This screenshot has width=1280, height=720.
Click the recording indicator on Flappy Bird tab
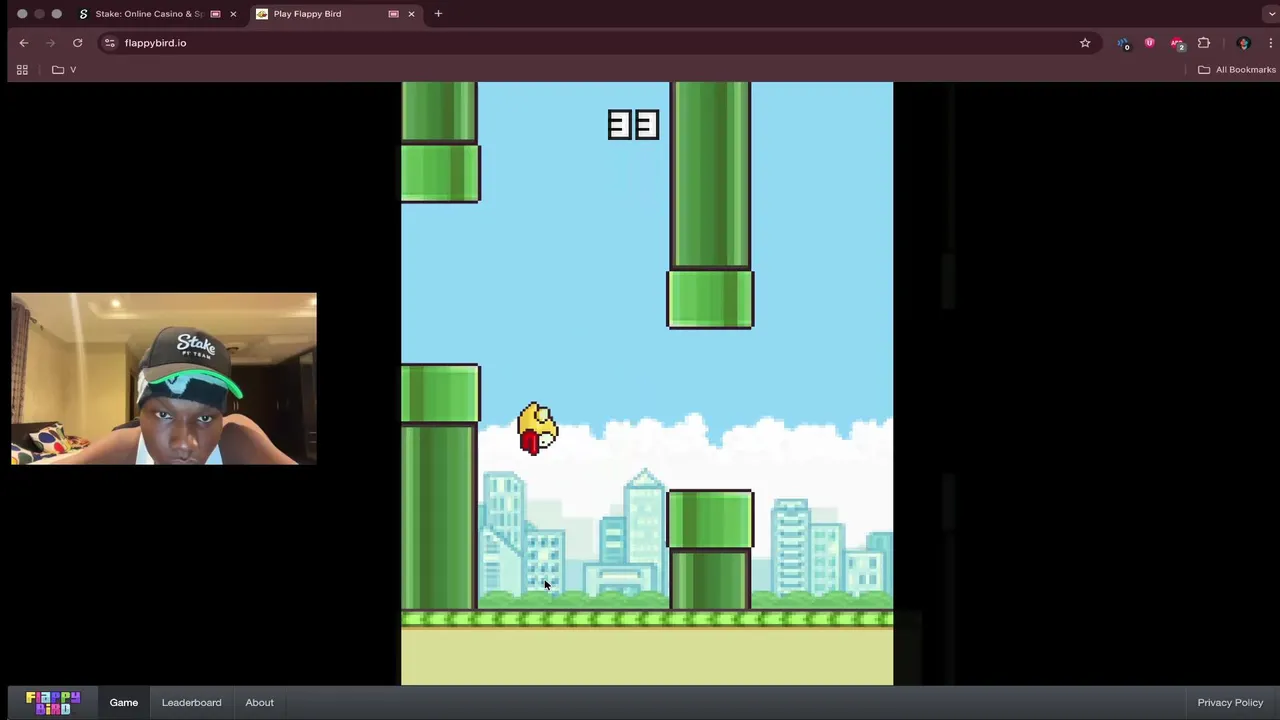393,14
